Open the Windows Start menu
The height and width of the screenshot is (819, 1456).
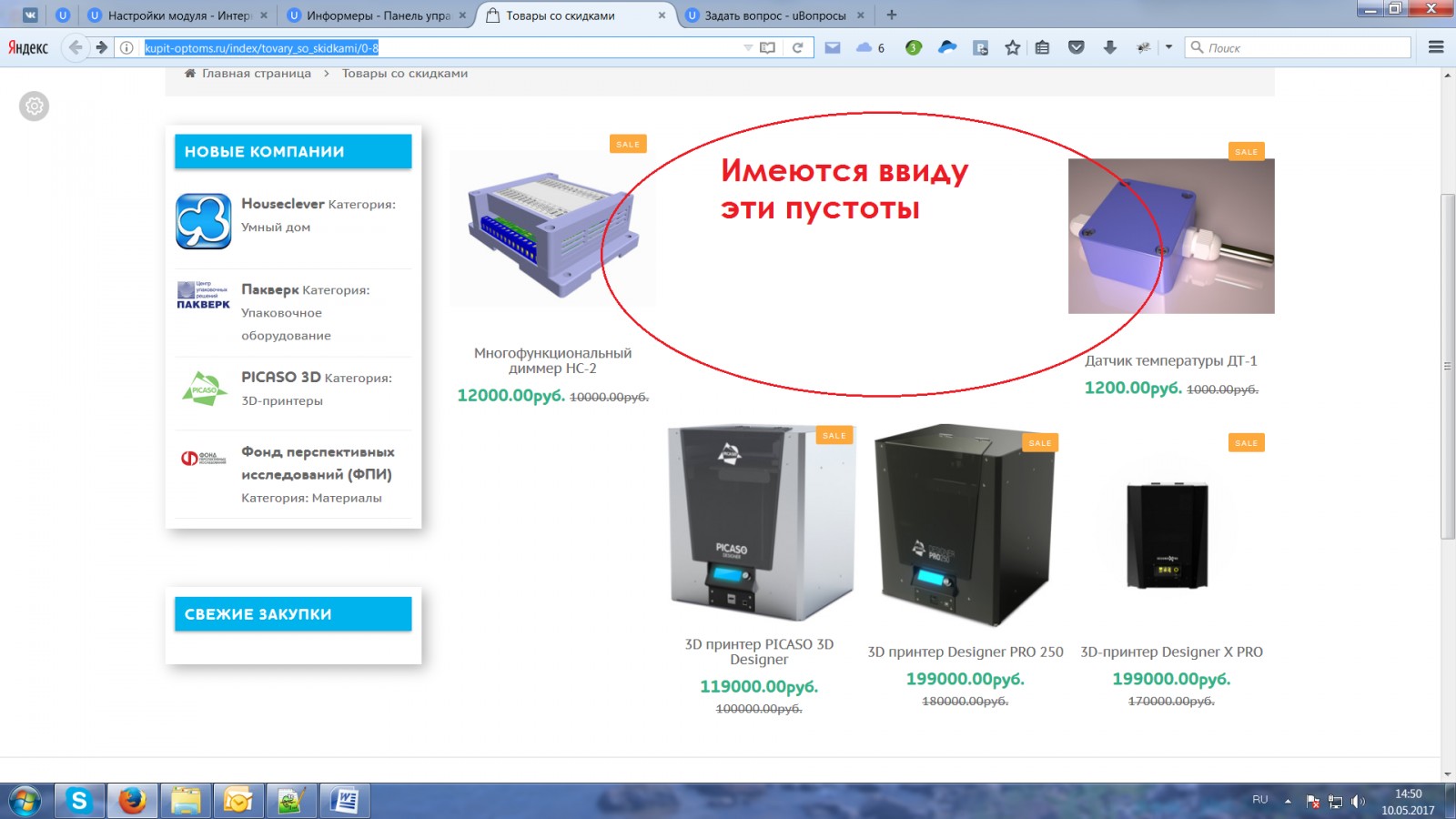(25, 802)
